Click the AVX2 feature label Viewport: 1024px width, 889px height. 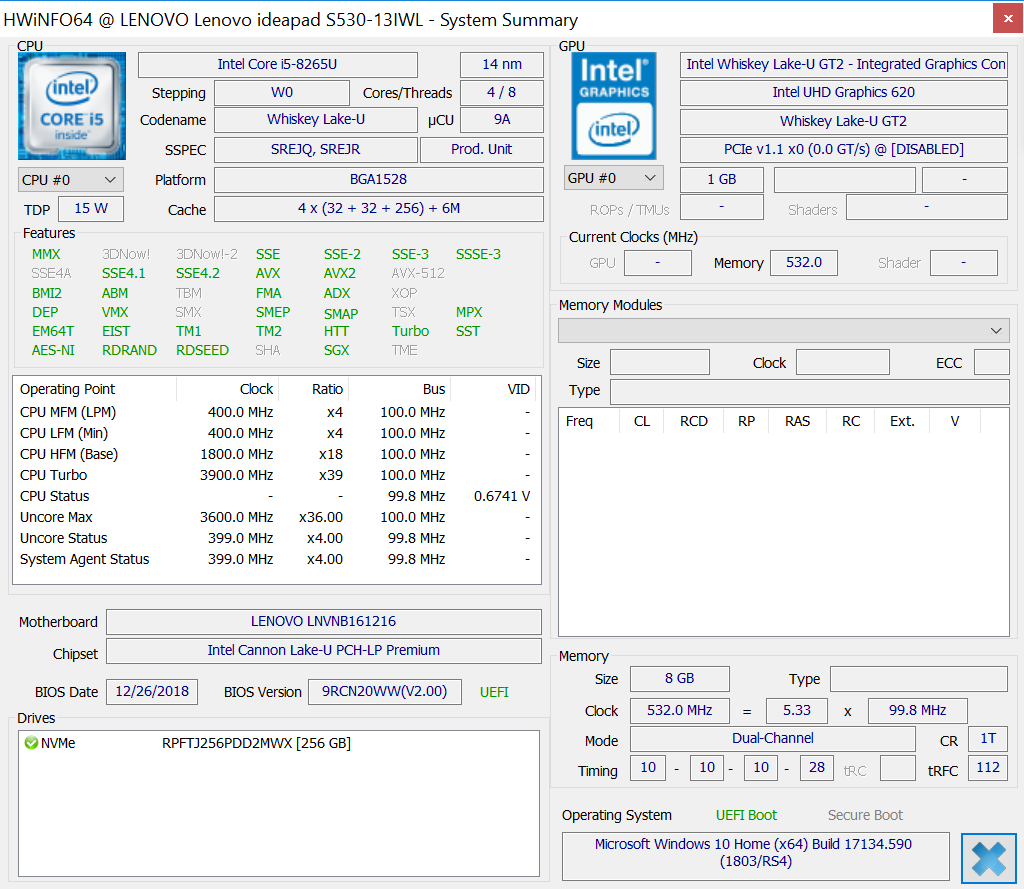pos(340,274)
